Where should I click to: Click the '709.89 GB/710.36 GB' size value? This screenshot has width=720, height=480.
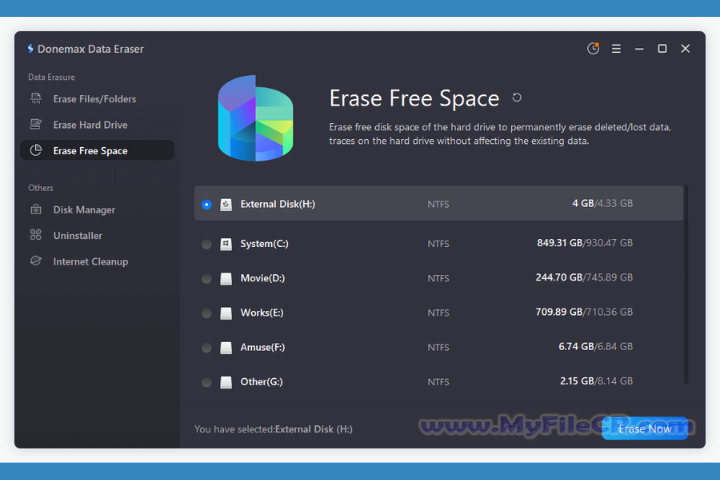tap(584, 312)
